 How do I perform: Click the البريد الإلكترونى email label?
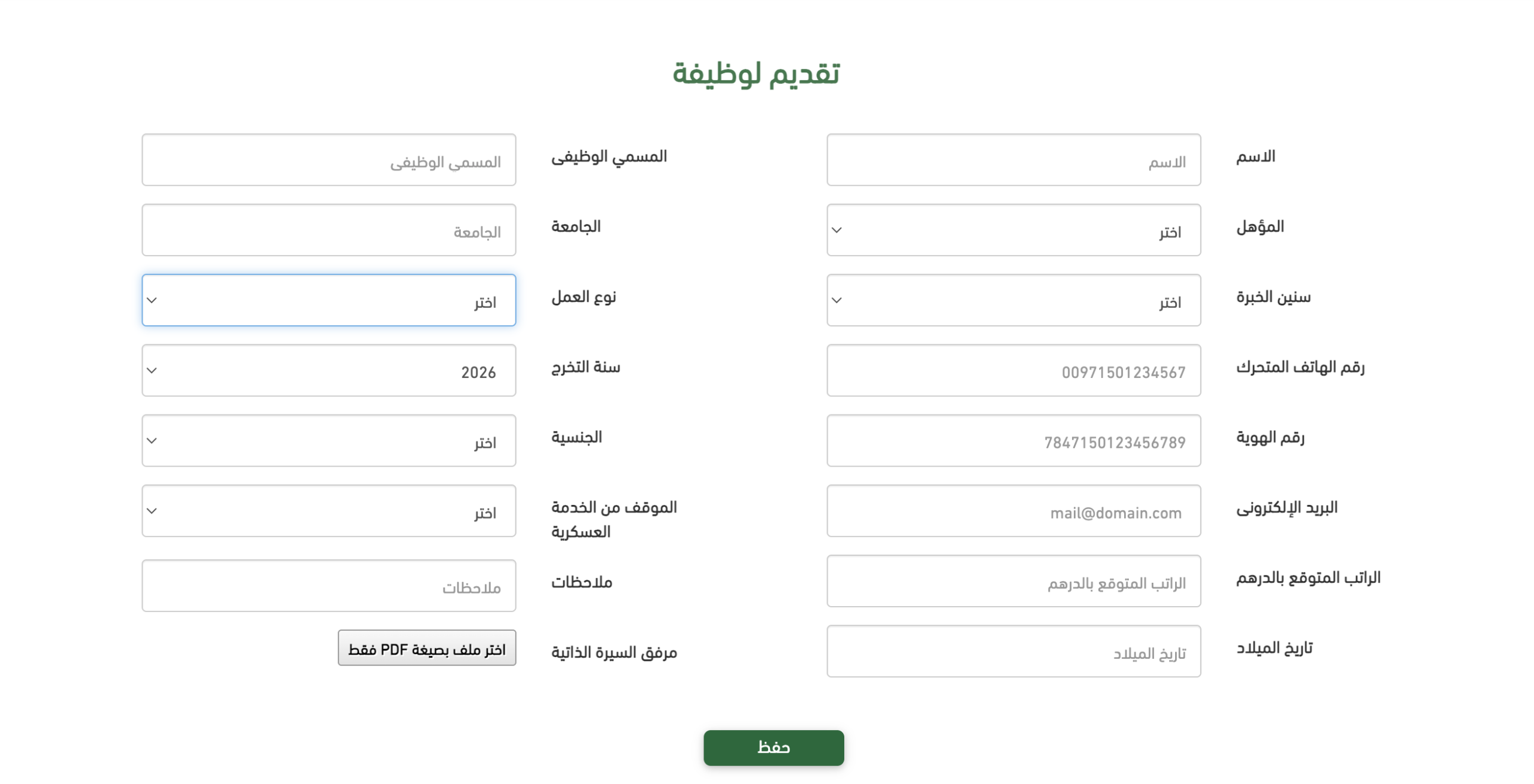pyautogui.click(x=1286, y=508)
